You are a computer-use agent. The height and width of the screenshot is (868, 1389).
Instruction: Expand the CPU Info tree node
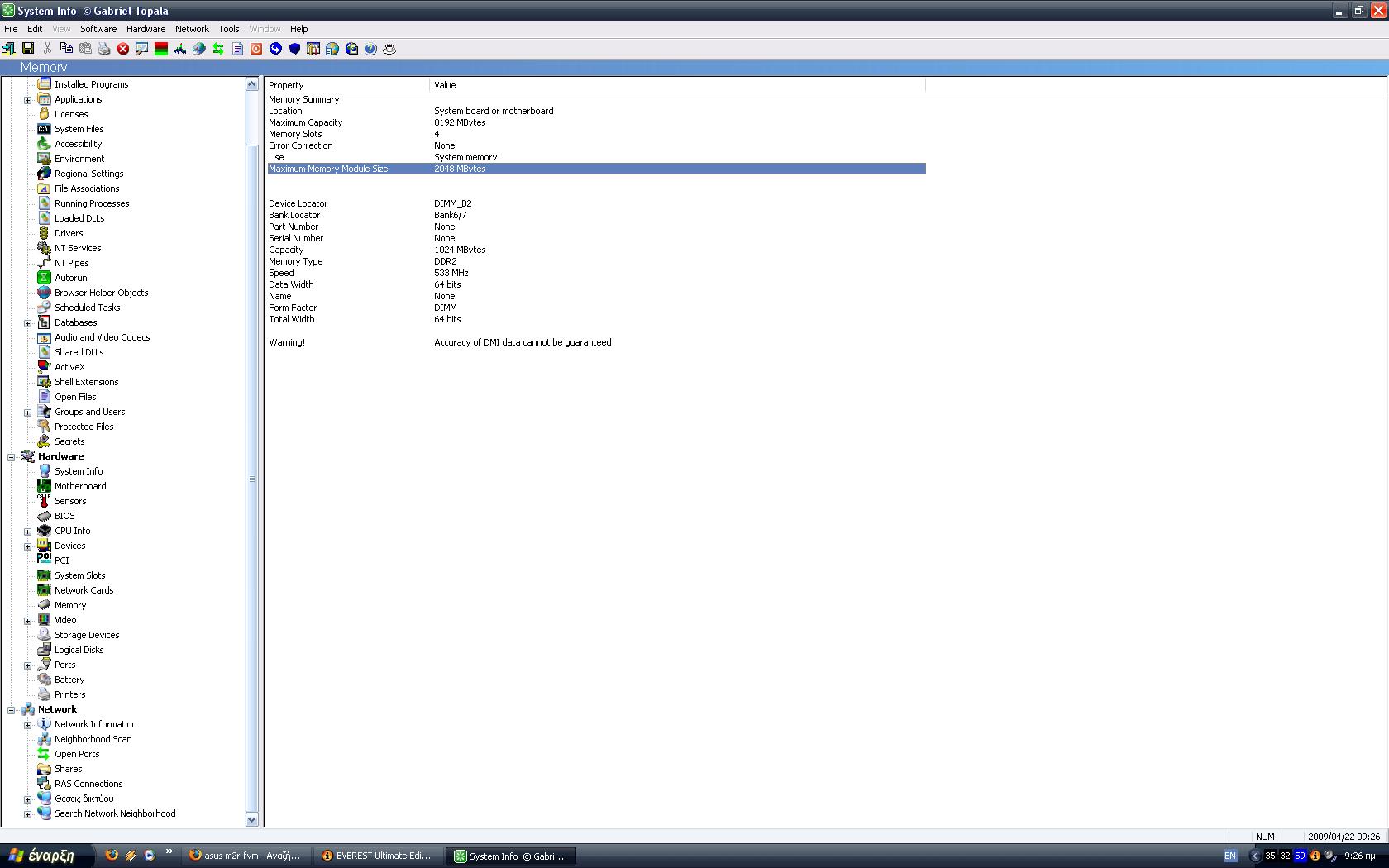pos(27,532)
